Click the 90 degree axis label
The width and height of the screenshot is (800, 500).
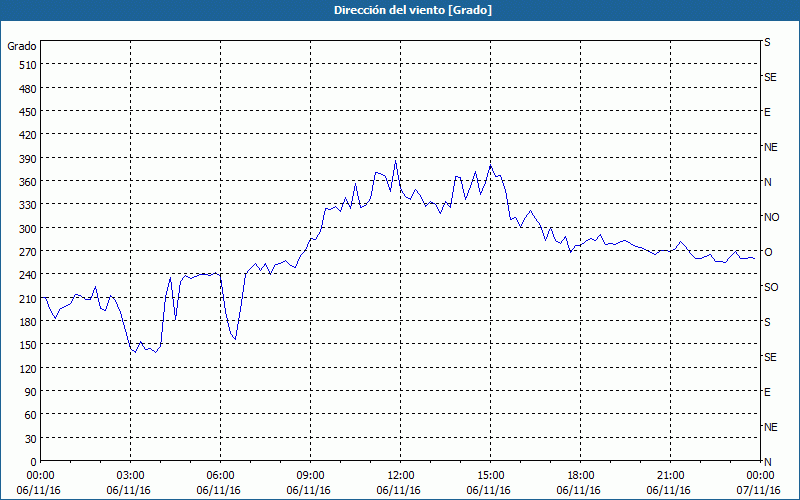31,392
